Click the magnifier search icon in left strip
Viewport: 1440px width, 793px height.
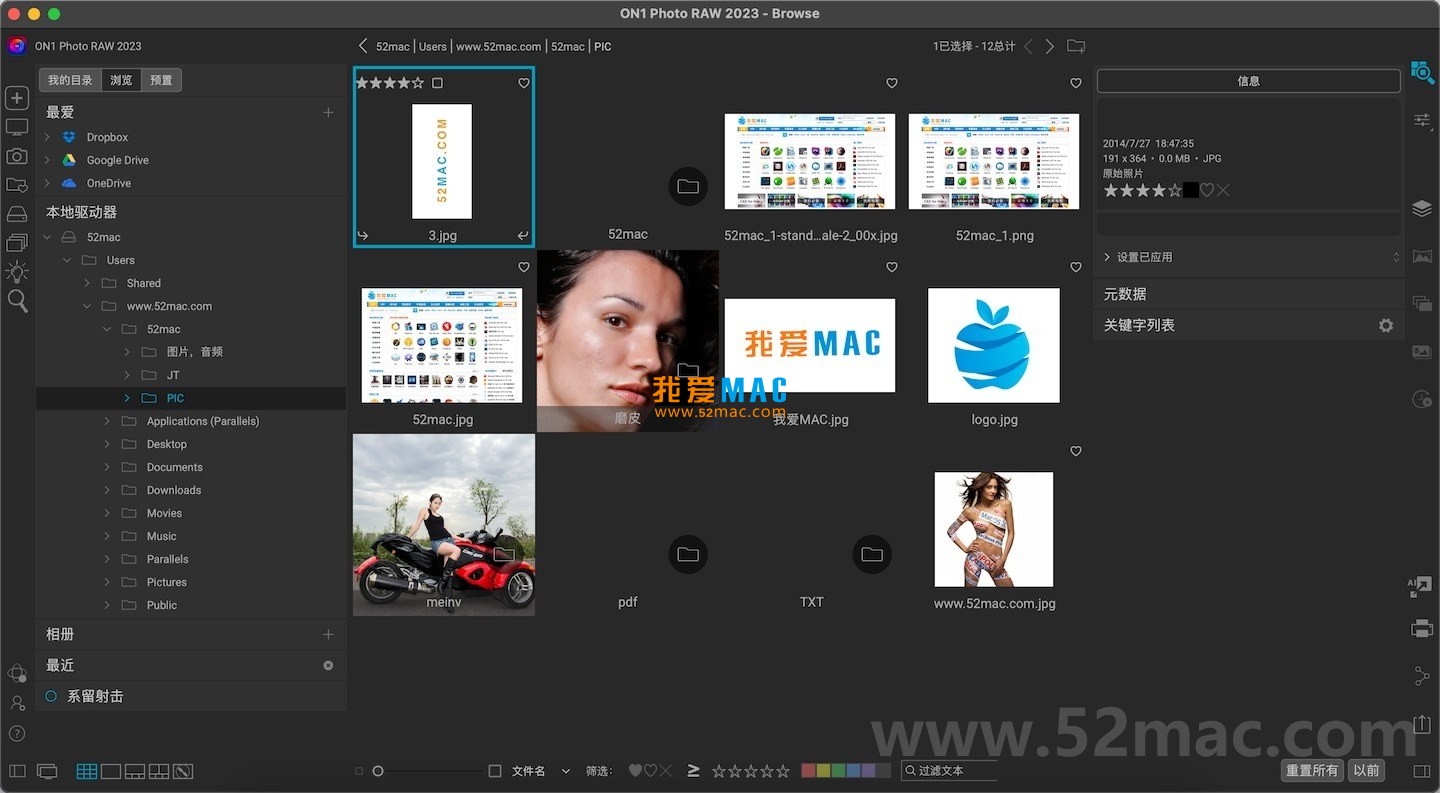(x=17, y=301)
